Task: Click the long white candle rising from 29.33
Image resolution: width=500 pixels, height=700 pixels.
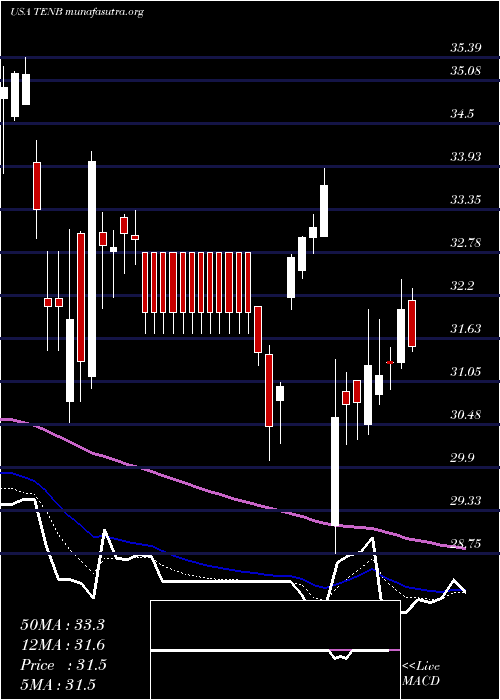Action: click(x=335, y=471)
